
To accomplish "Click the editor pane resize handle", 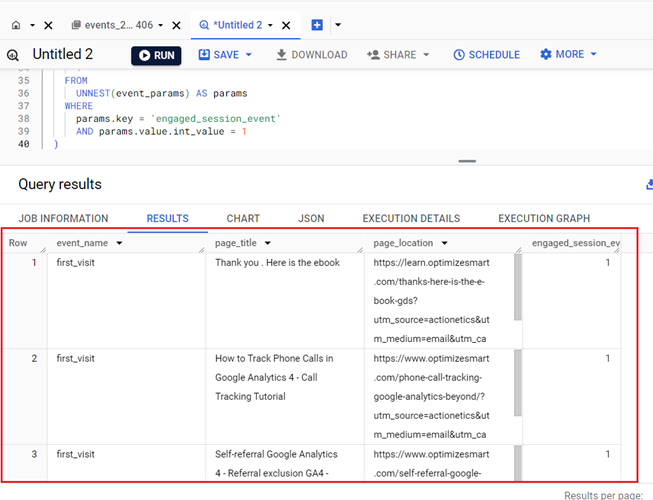I will coord(467,161).
